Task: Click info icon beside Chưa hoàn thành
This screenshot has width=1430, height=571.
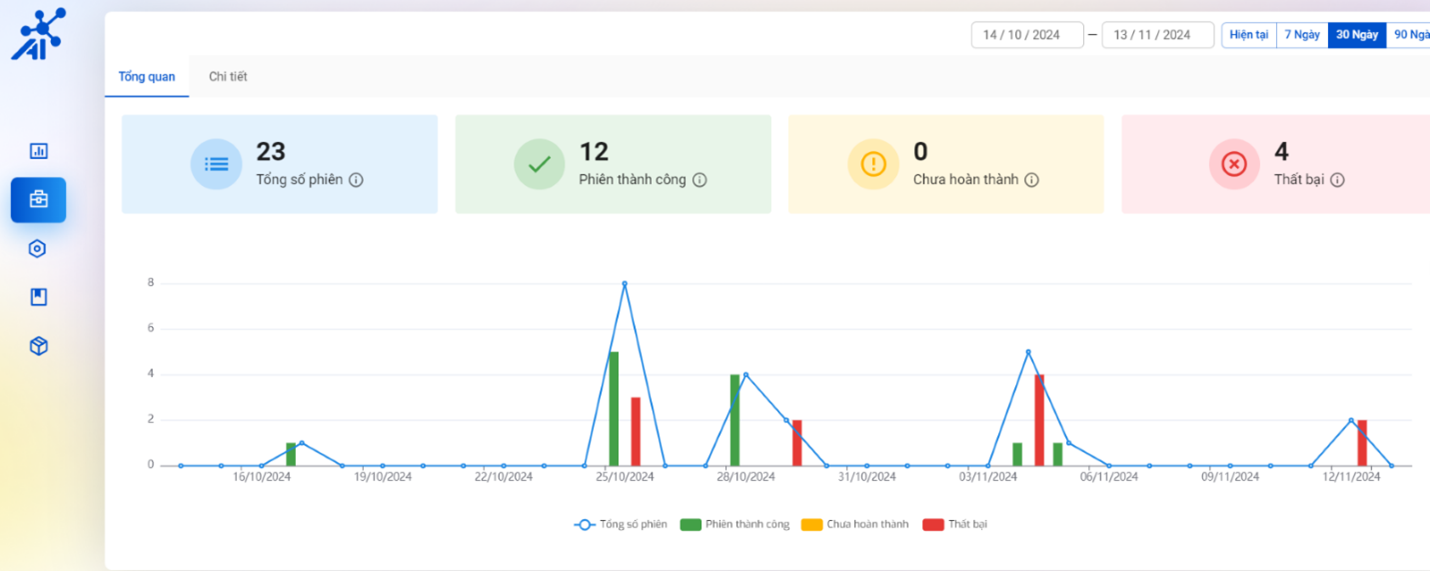Action: 1032,180
